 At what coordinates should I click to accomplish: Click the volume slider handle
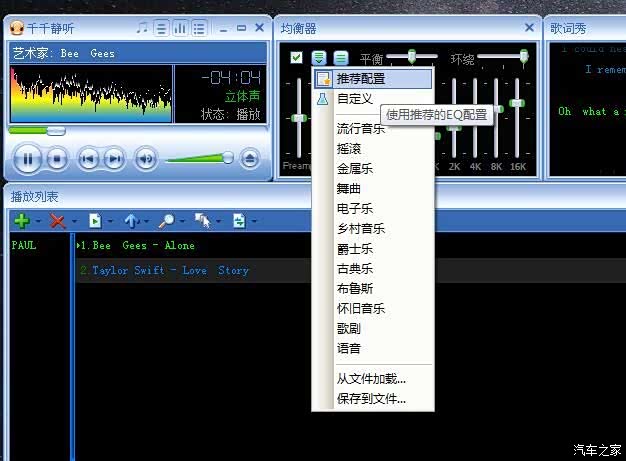[x=228, y=157]
